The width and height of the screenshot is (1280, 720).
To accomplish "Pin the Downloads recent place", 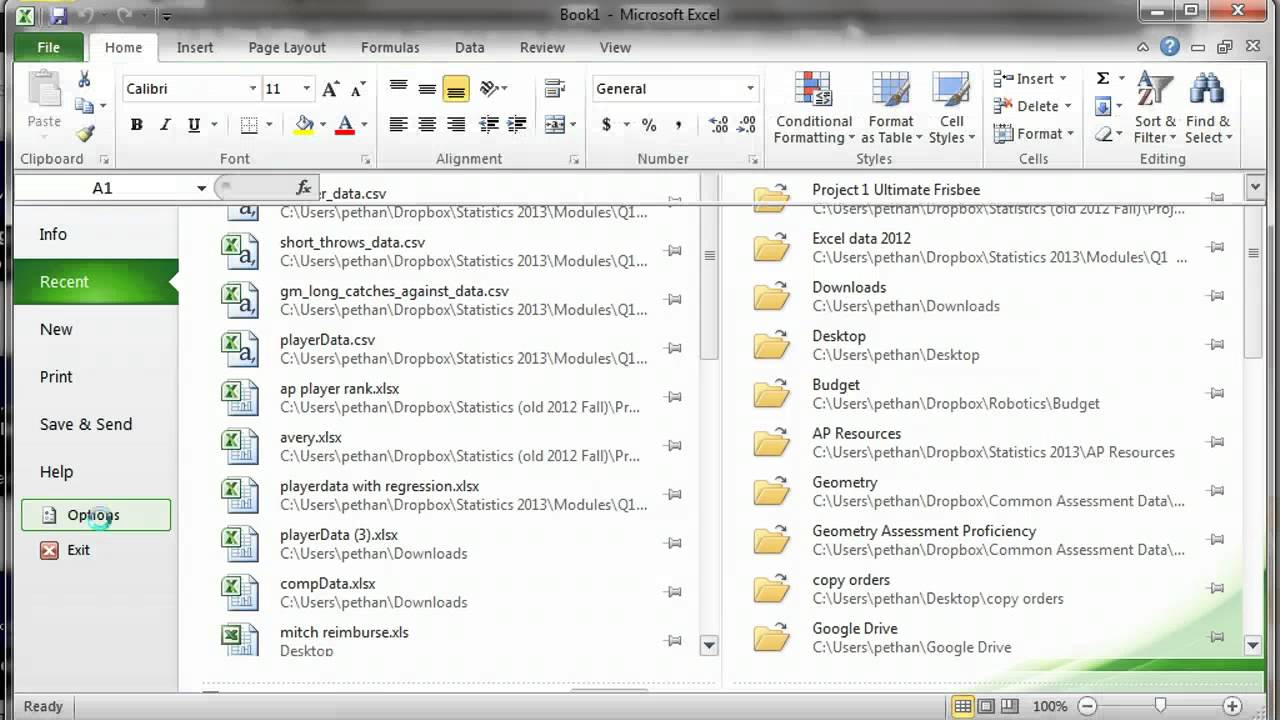I will point(1216,295).
